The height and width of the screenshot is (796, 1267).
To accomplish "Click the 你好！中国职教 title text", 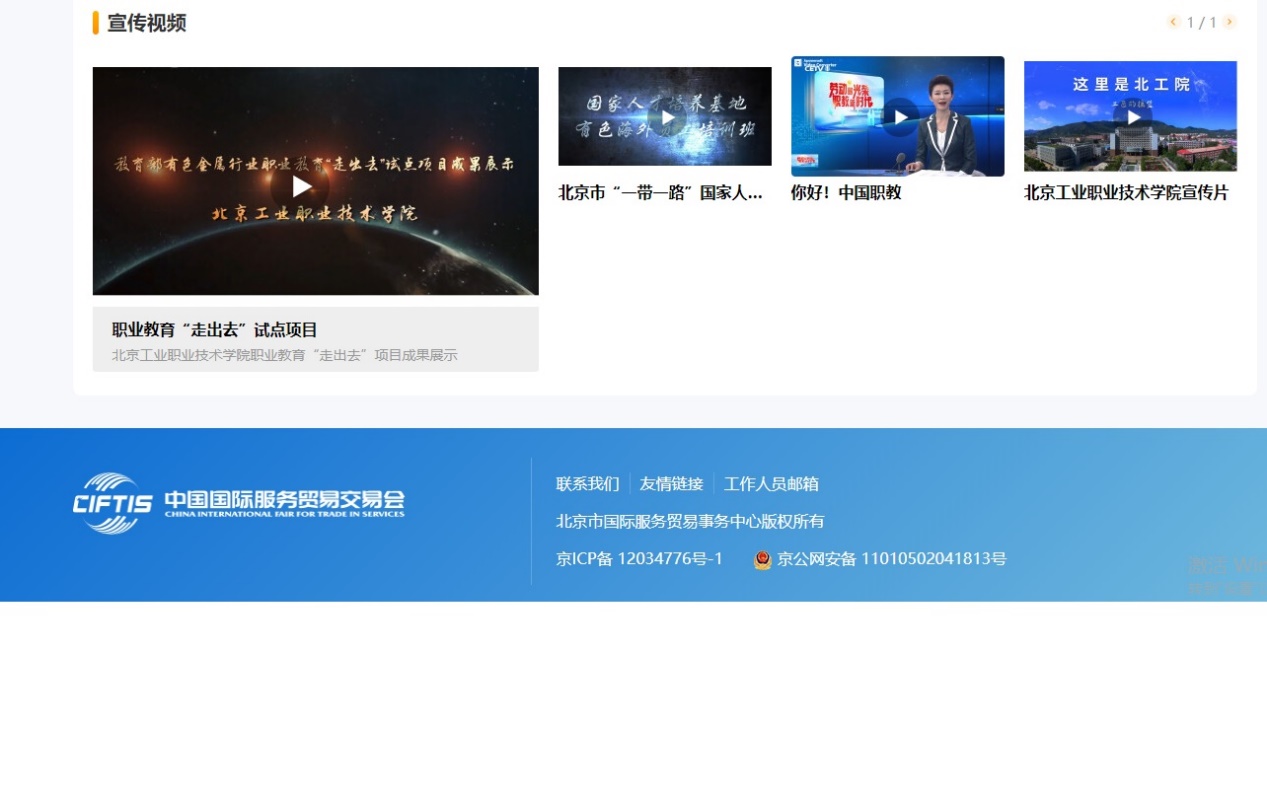I will pos(846,193).
